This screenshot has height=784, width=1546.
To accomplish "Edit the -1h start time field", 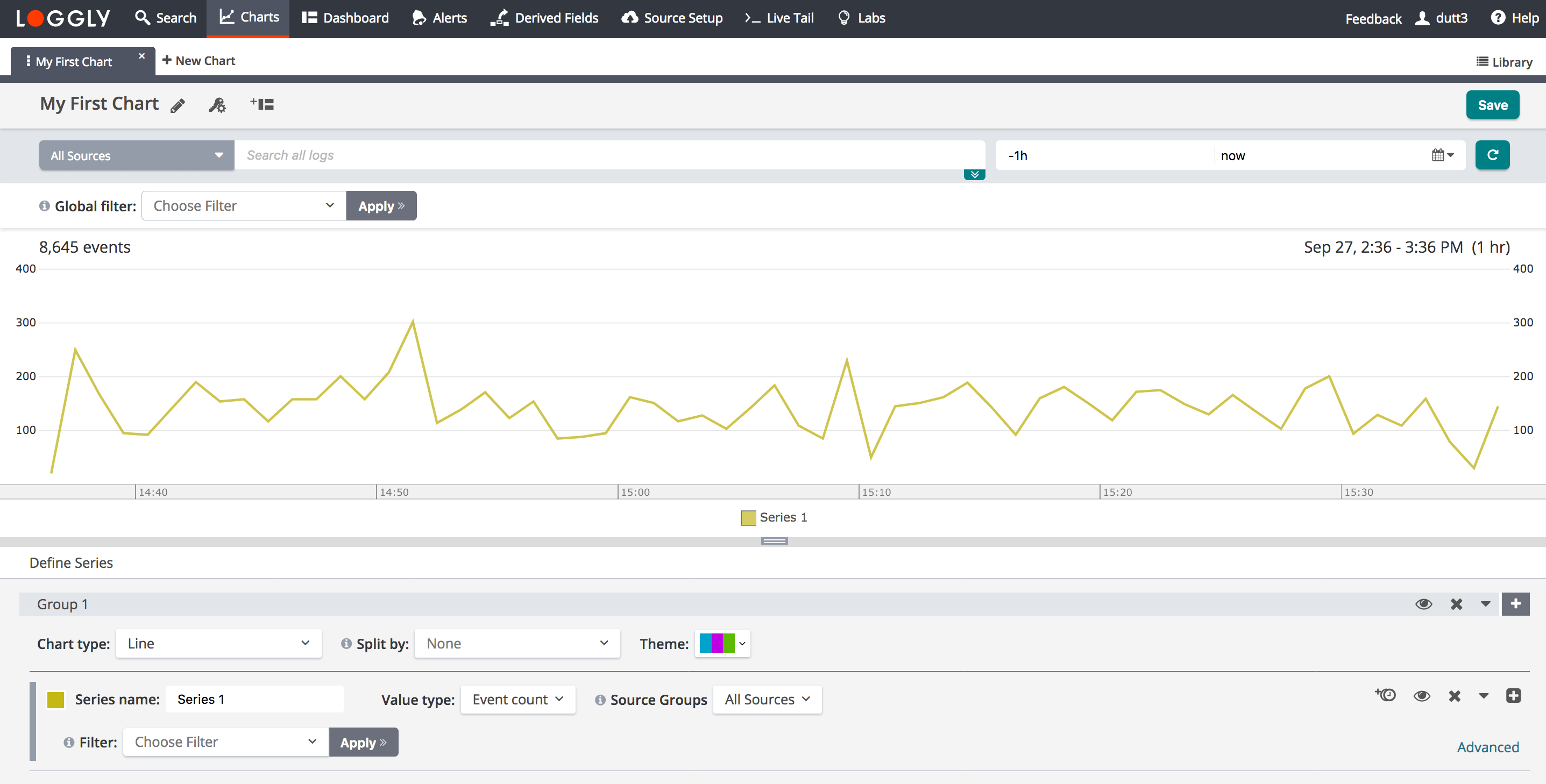I will [1104, 155].
